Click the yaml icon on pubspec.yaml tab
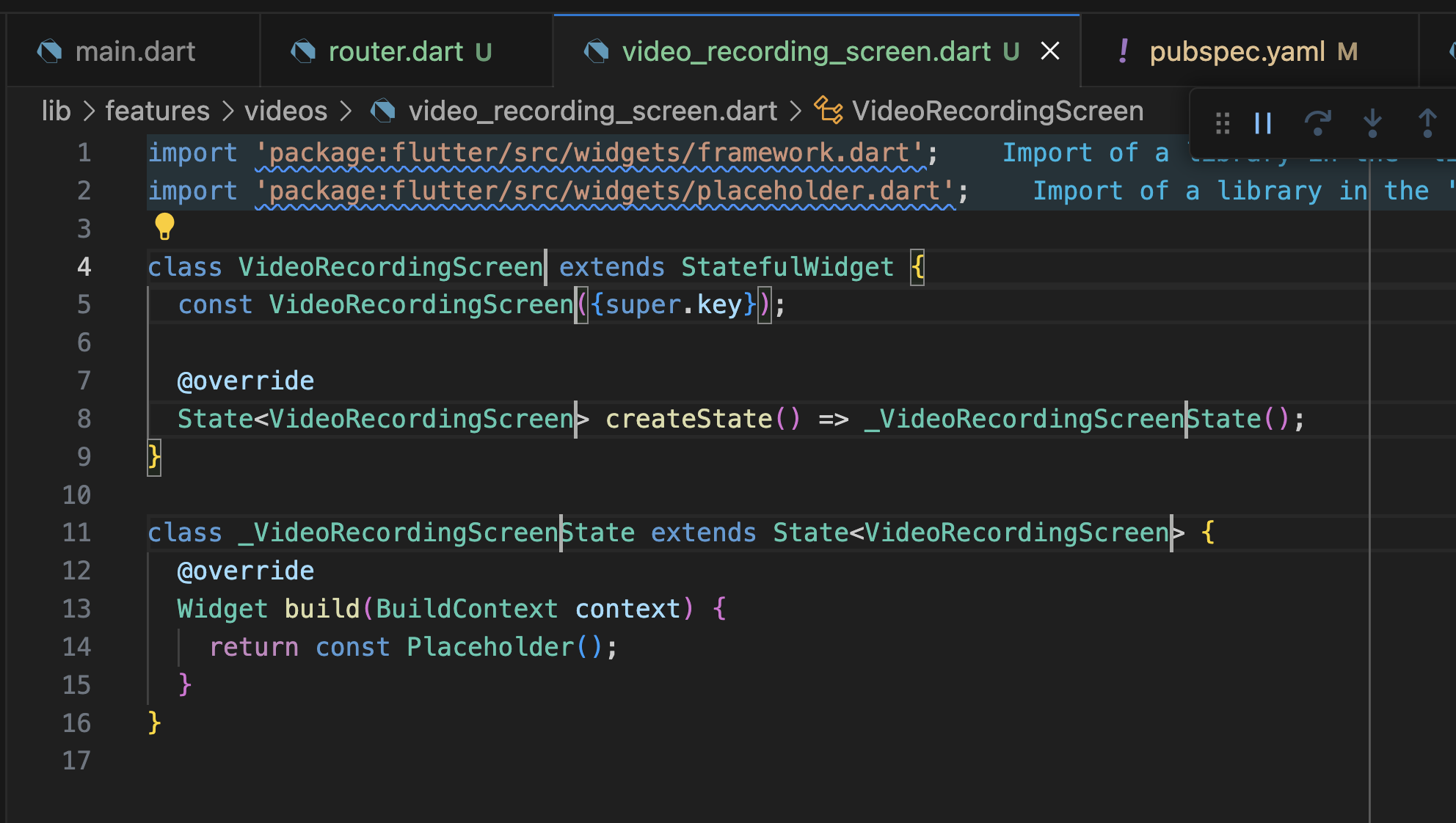Image resolution: width=1456 pixels, height=823 pixels. [1123, 51]
